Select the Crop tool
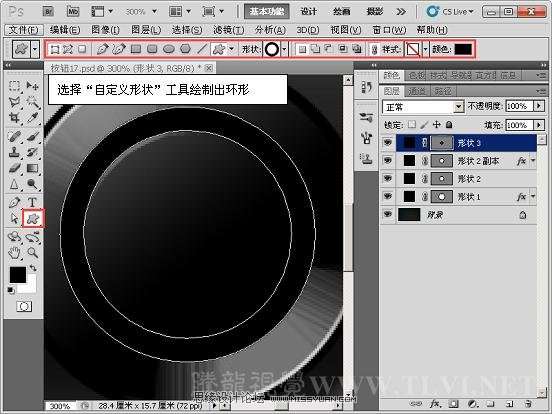This screenshot has width=552, height=414. [x=14, y=118]
